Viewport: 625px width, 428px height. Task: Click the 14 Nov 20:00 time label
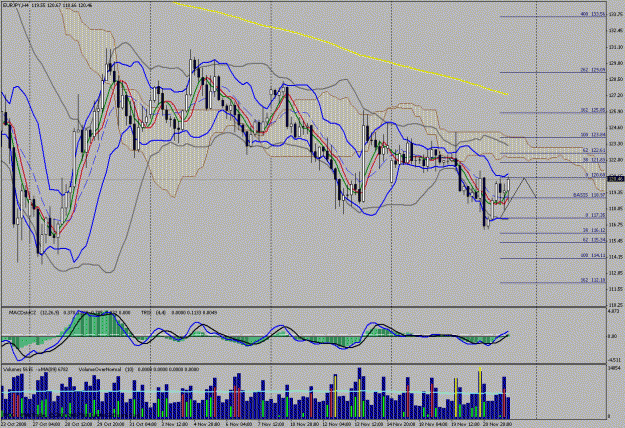click(401, 424)
